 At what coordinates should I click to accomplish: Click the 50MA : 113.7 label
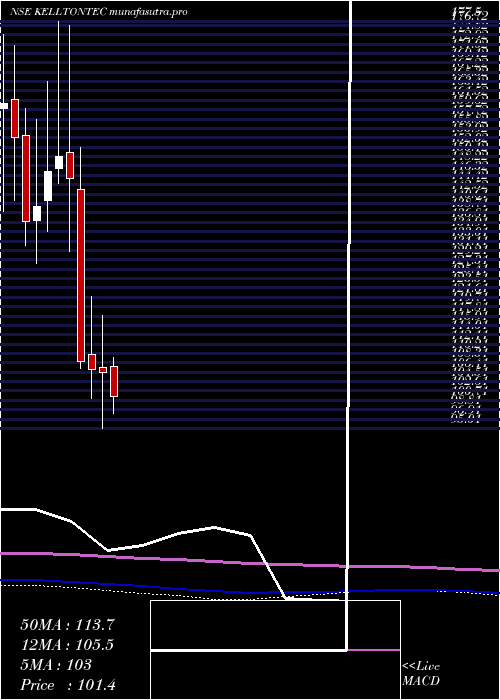pyautogui.click(x=68, y=625)
